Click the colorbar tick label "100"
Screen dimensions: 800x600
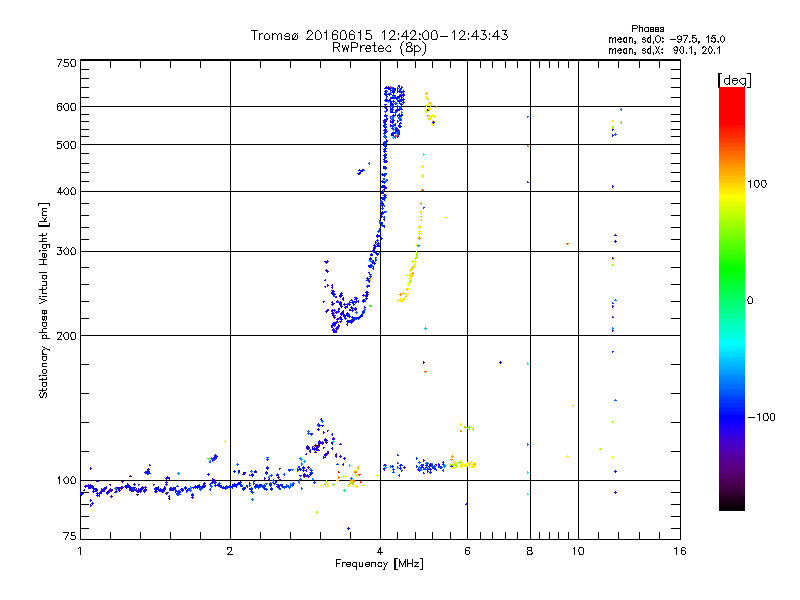[x=757, y=184]
